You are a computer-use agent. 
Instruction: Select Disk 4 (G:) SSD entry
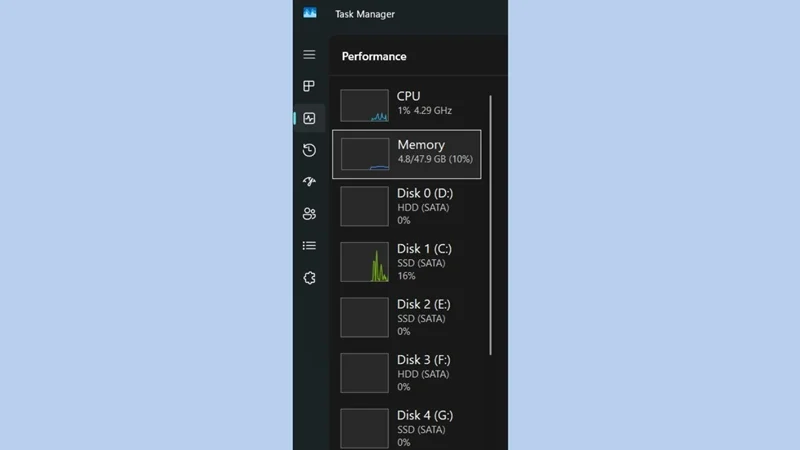coord(407,428)
